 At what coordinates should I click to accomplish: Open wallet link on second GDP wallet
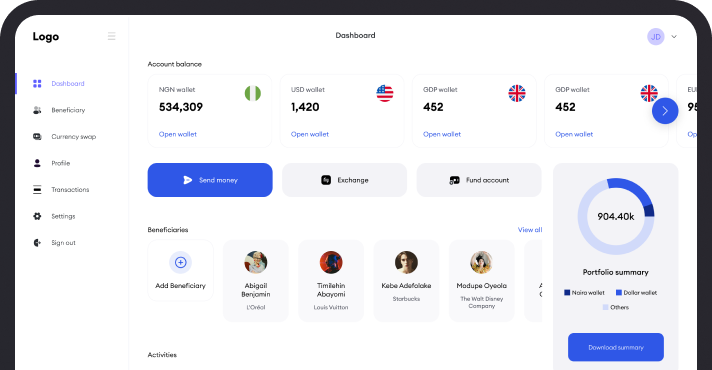point(574,134)
